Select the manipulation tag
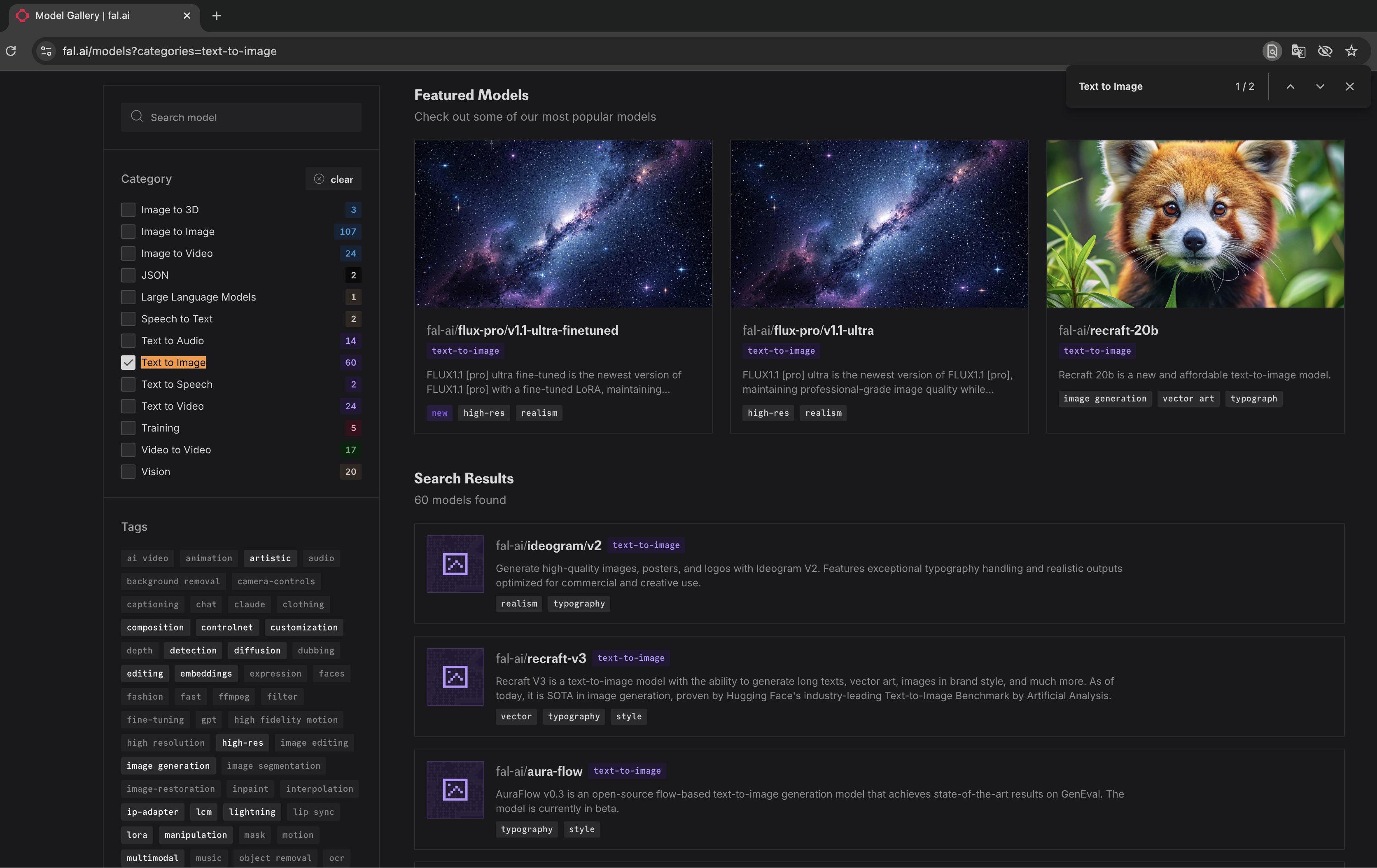This screenshot has height=868, width=1377. point(196,835)
